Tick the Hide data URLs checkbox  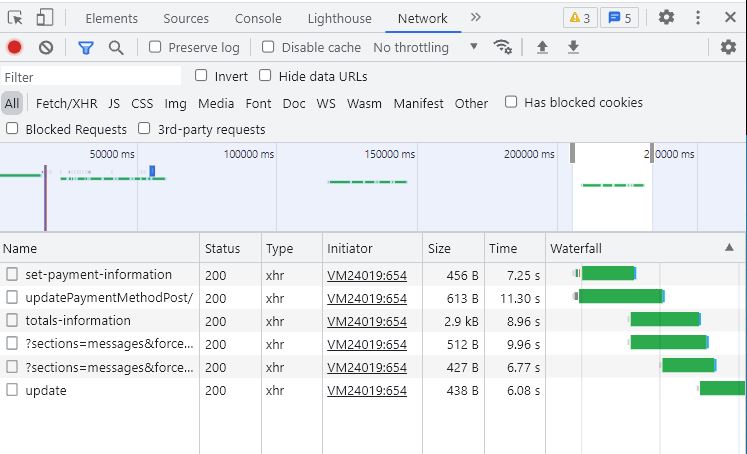265,76
